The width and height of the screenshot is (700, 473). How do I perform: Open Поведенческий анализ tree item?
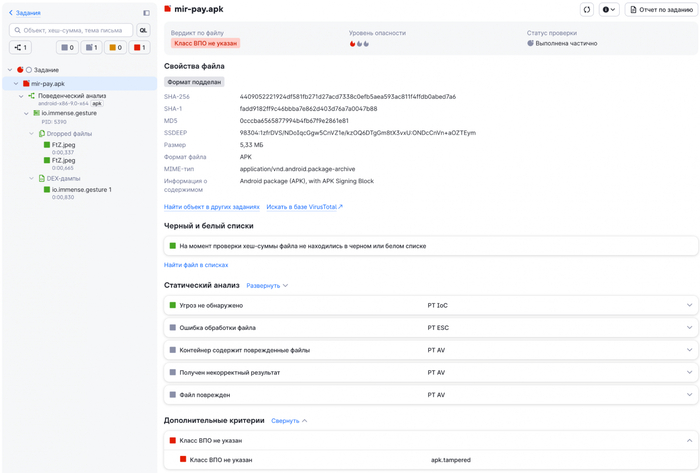pyautogui.click(x=72, y=96)
